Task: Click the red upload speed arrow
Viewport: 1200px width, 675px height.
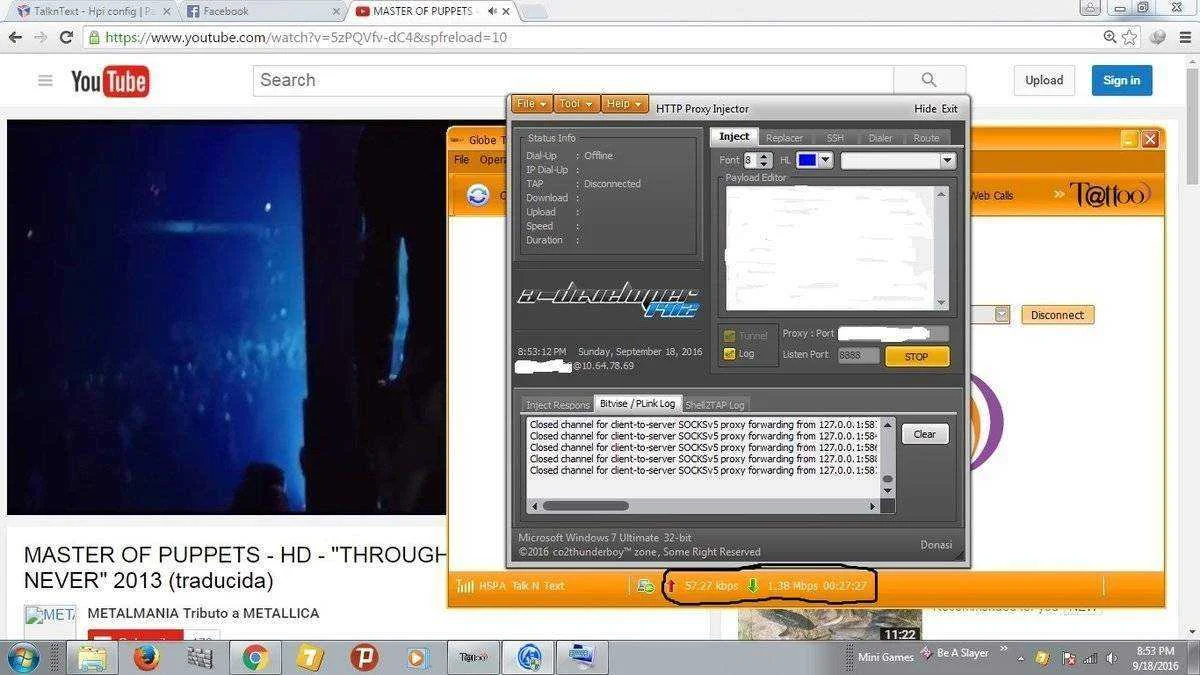Action: (x=671, y=585)
